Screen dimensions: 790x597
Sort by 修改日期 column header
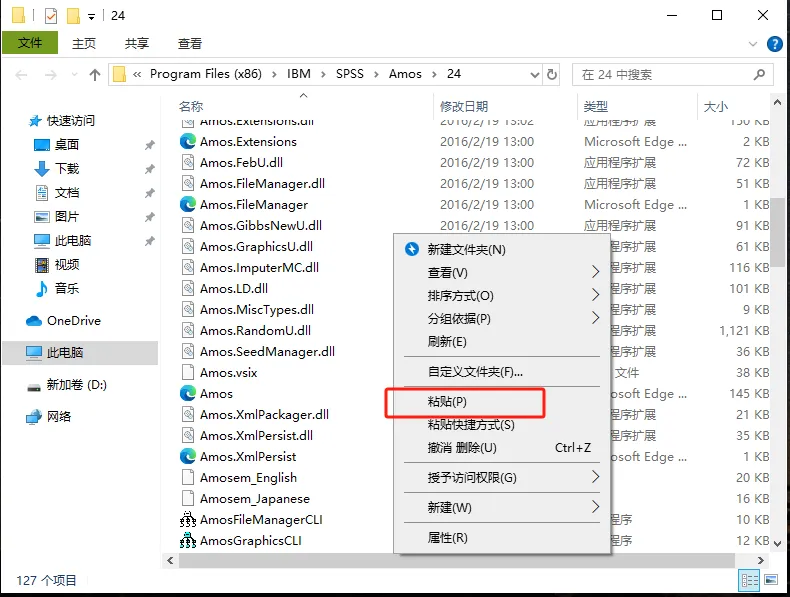[x=464, y=106]
